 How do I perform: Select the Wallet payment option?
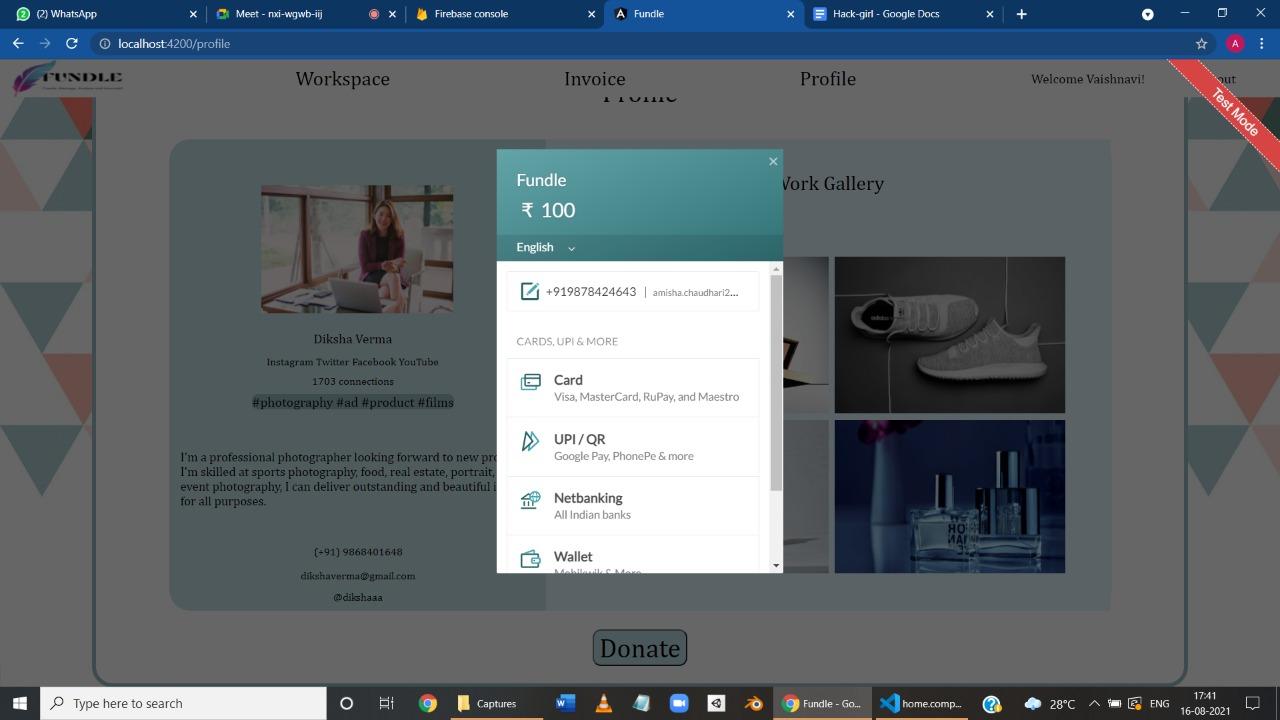click(x=633, y=555)
